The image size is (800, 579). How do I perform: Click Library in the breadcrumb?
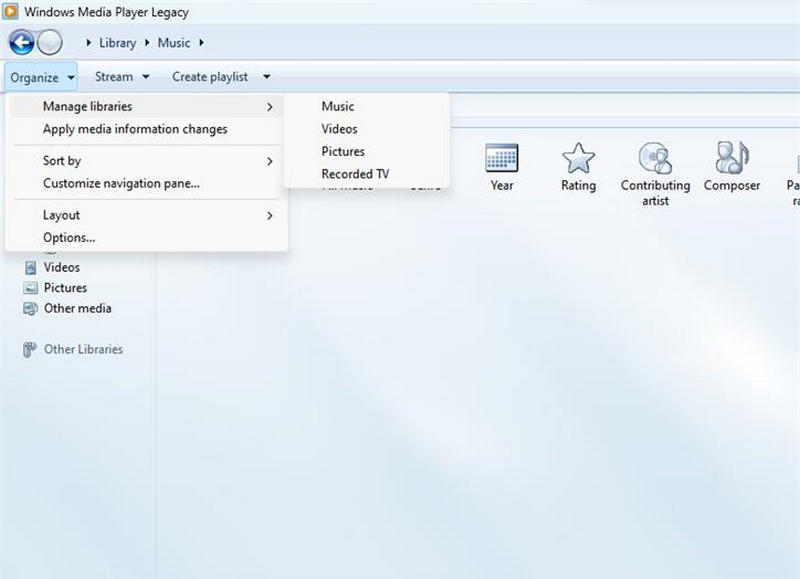coord(117,43)
